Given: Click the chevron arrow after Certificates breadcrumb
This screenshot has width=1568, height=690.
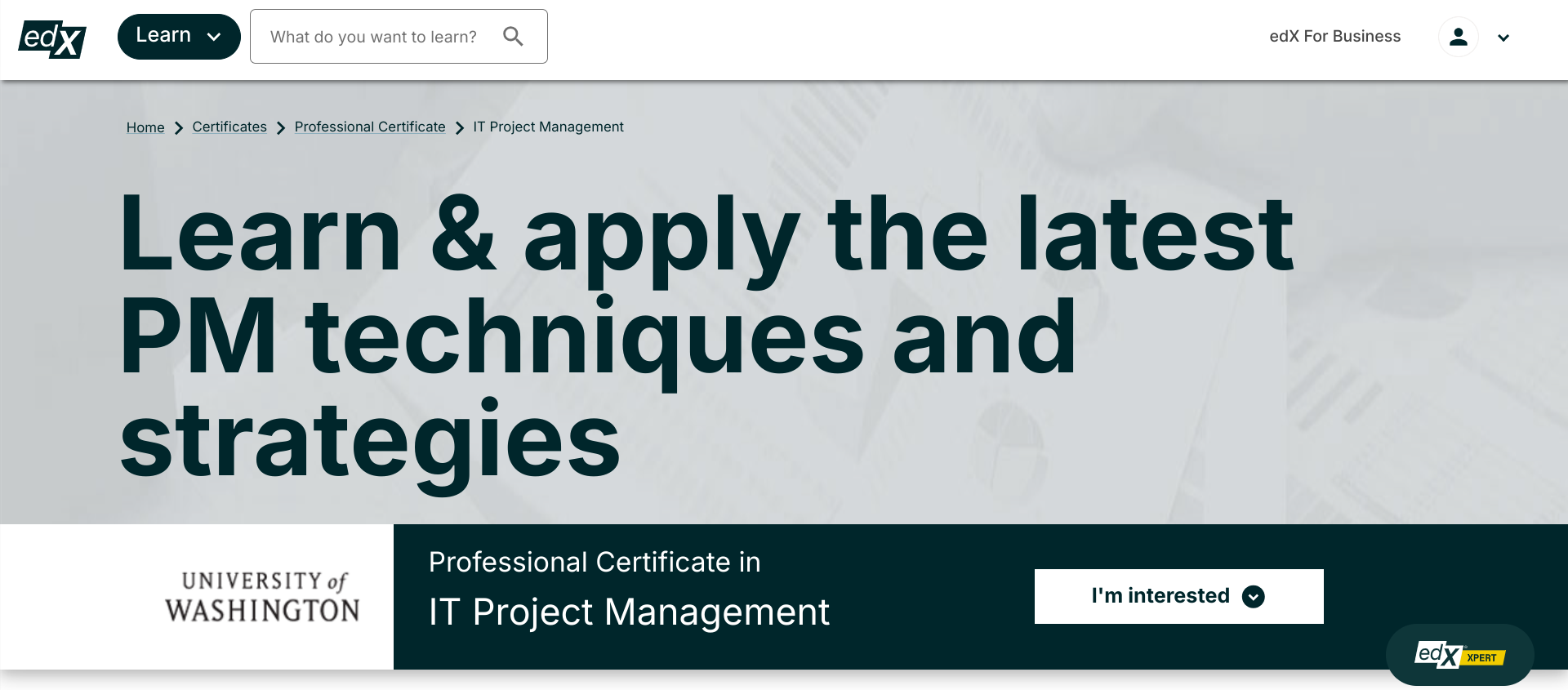Looking at the screenshot, I should [281, 128].
